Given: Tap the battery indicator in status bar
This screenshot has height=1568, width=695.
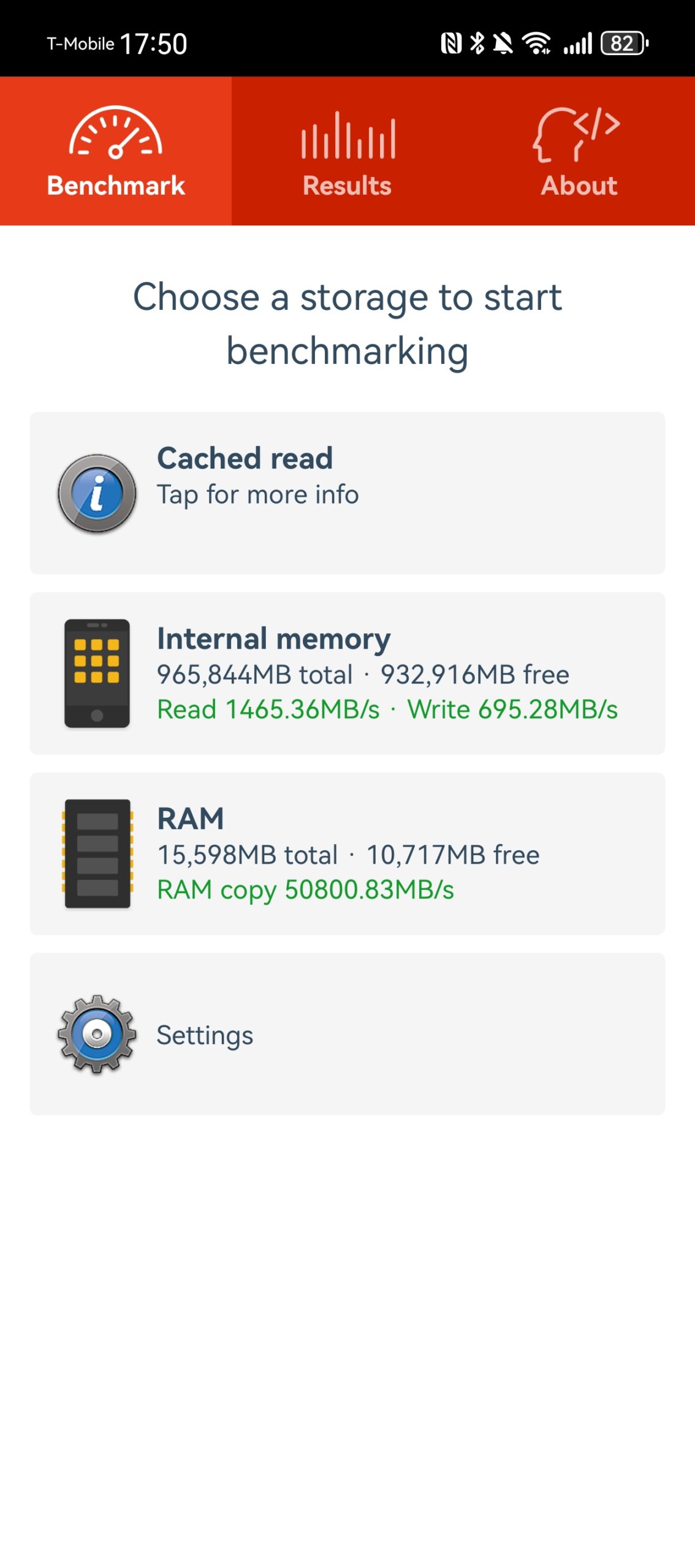Looking at the screenshot, I should coord(625,43).
